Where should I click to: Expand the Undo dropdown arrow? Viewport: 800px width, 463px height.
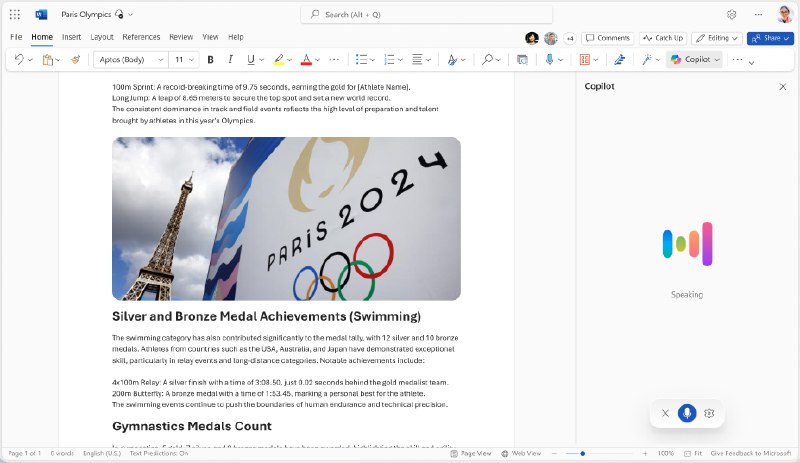coord(30,60)
